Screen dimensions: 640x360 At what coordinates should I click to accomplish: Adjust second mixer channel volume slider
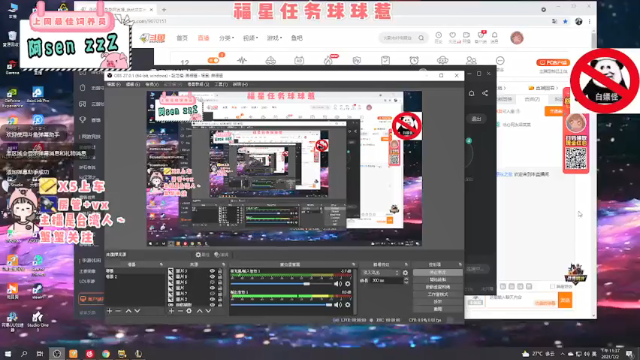click(281, 304)
